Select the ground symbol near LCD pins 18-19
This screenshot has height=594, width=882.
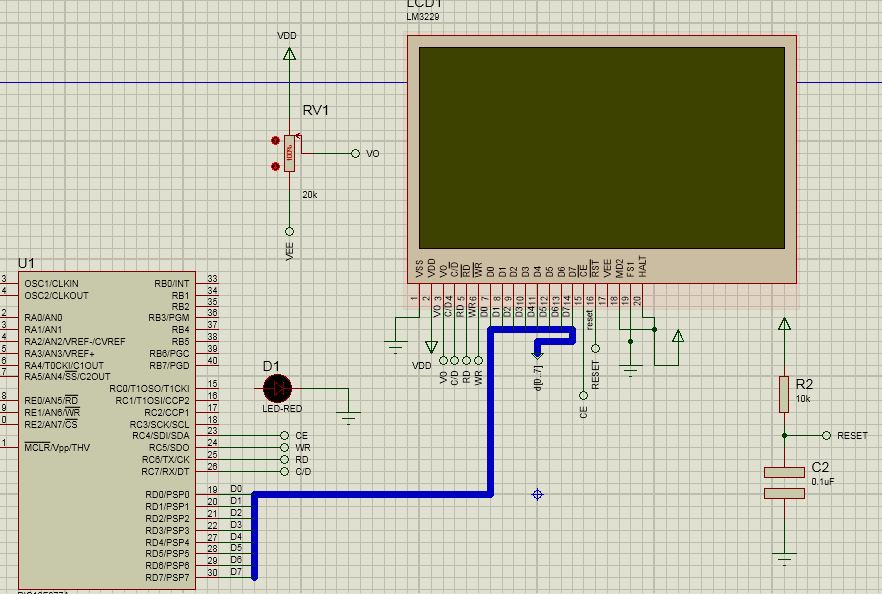point(631,371)
